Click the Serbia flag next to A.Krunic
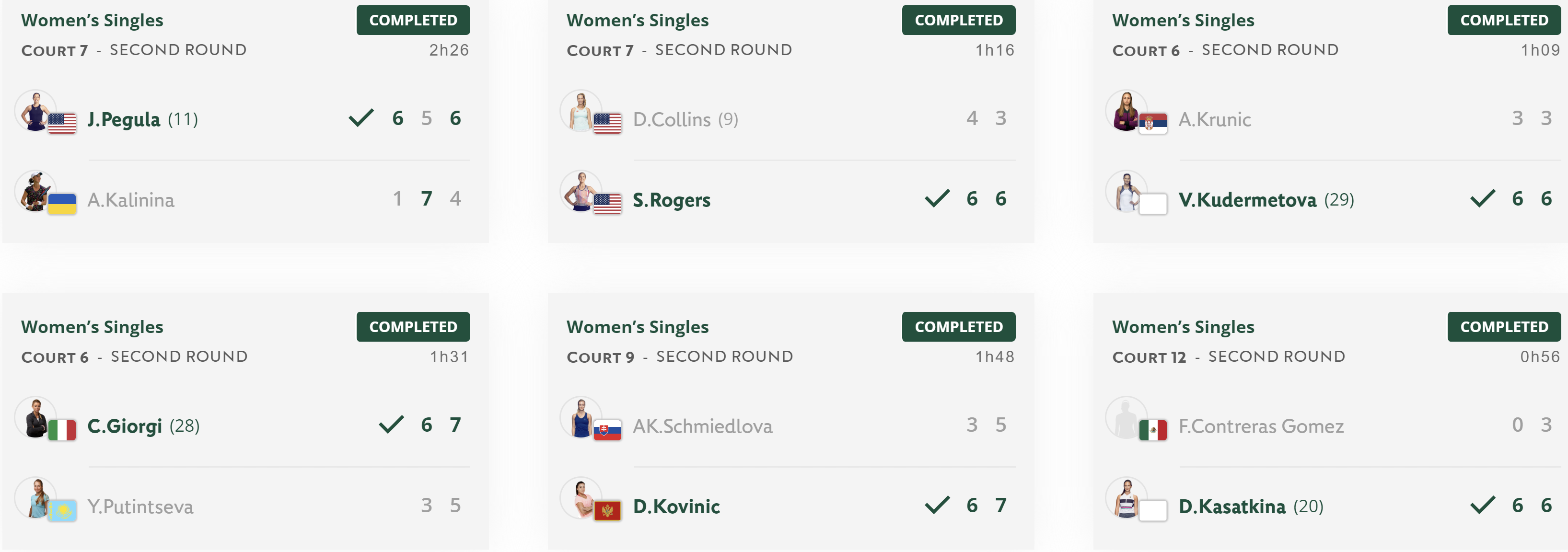Image resolution: width=1568 pixels, height=552 pixels. (x=1153, y=124)
